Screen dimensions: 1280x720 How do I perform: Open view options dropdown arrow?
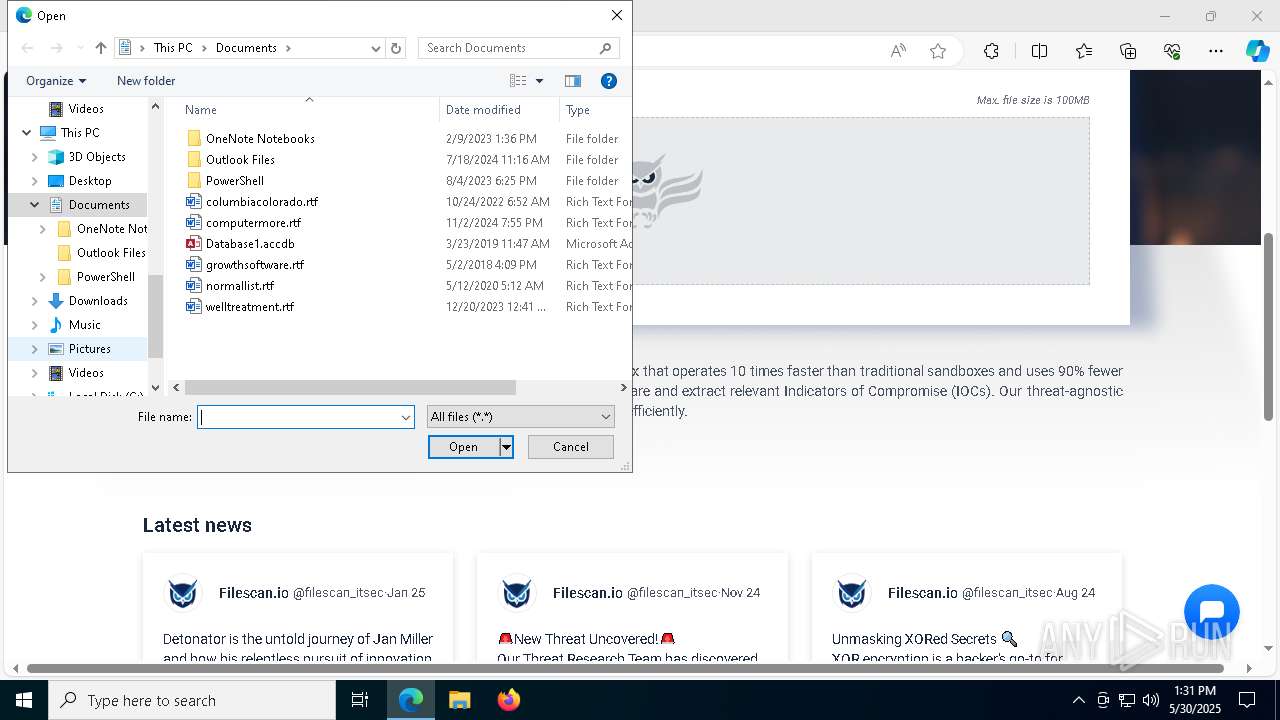tap(540, 81)
